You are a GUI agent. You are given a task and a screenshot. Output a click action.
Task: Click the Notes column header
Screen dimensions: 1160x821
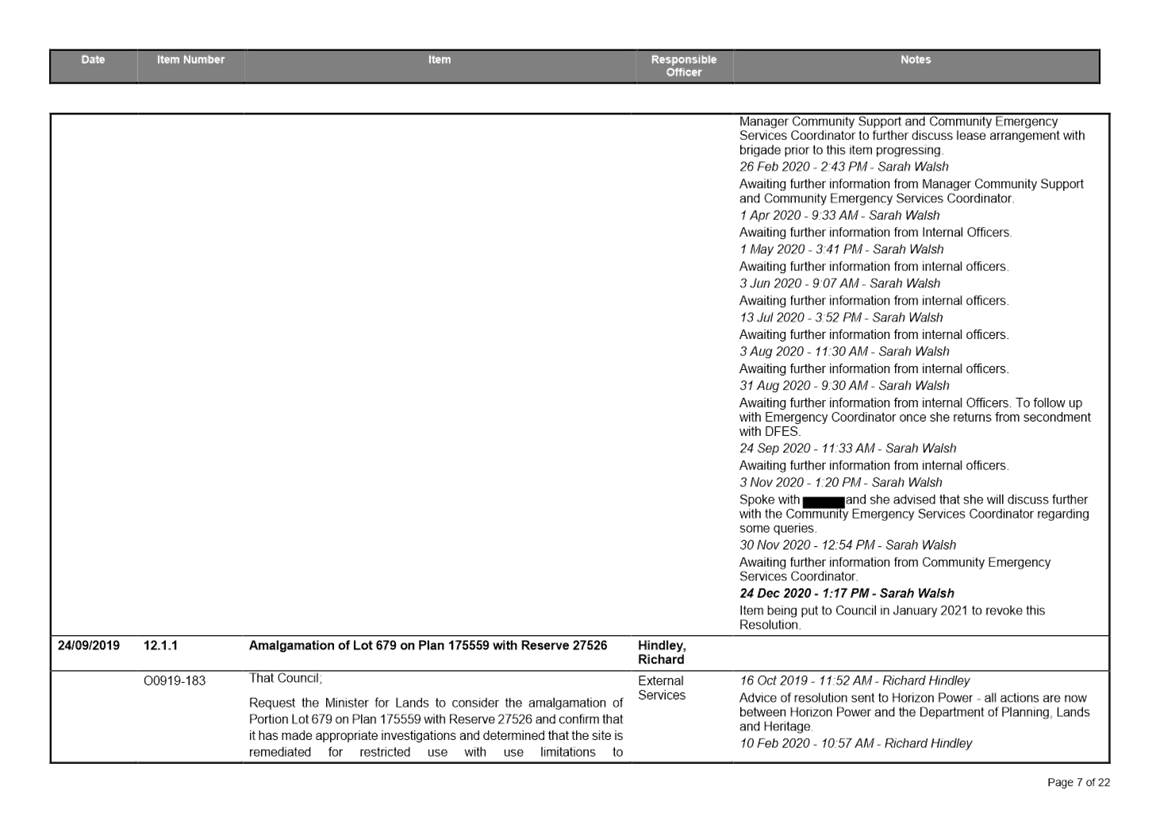pyautogui.click(x=916, y=67)
